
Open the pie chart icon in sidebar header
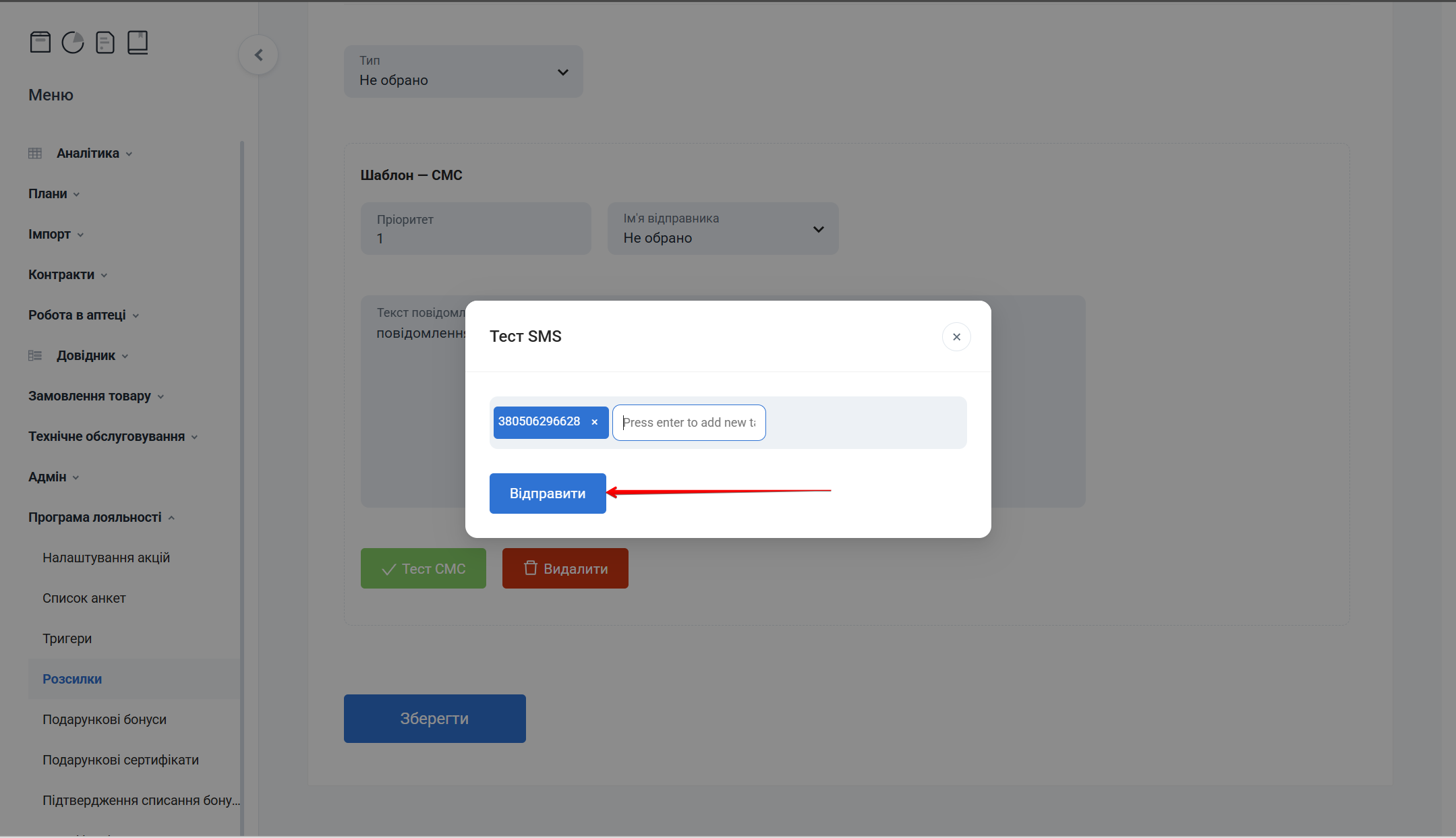coord(73,42)
